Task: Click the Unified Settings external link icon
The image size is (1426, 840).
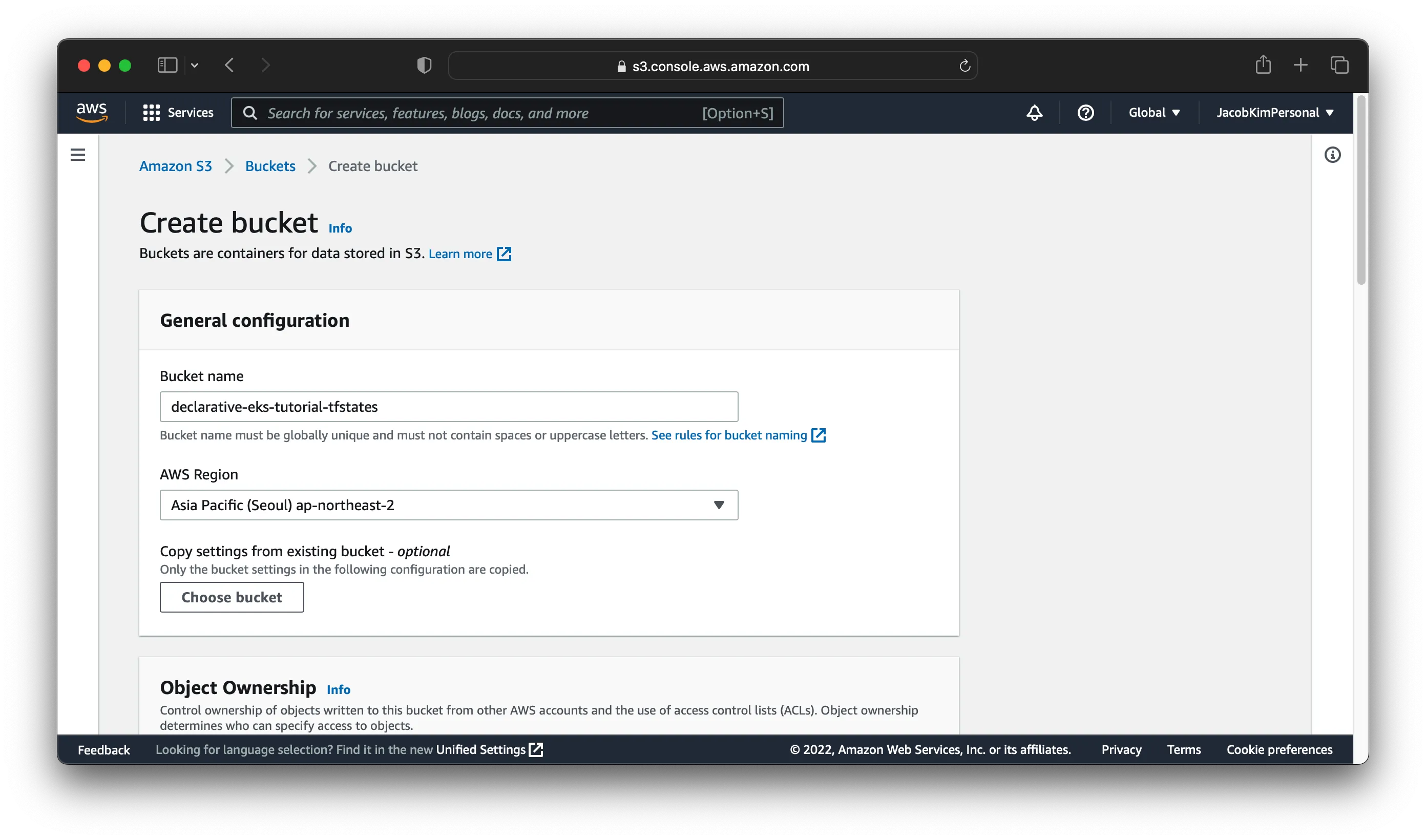Action: [x=536, y=749]
